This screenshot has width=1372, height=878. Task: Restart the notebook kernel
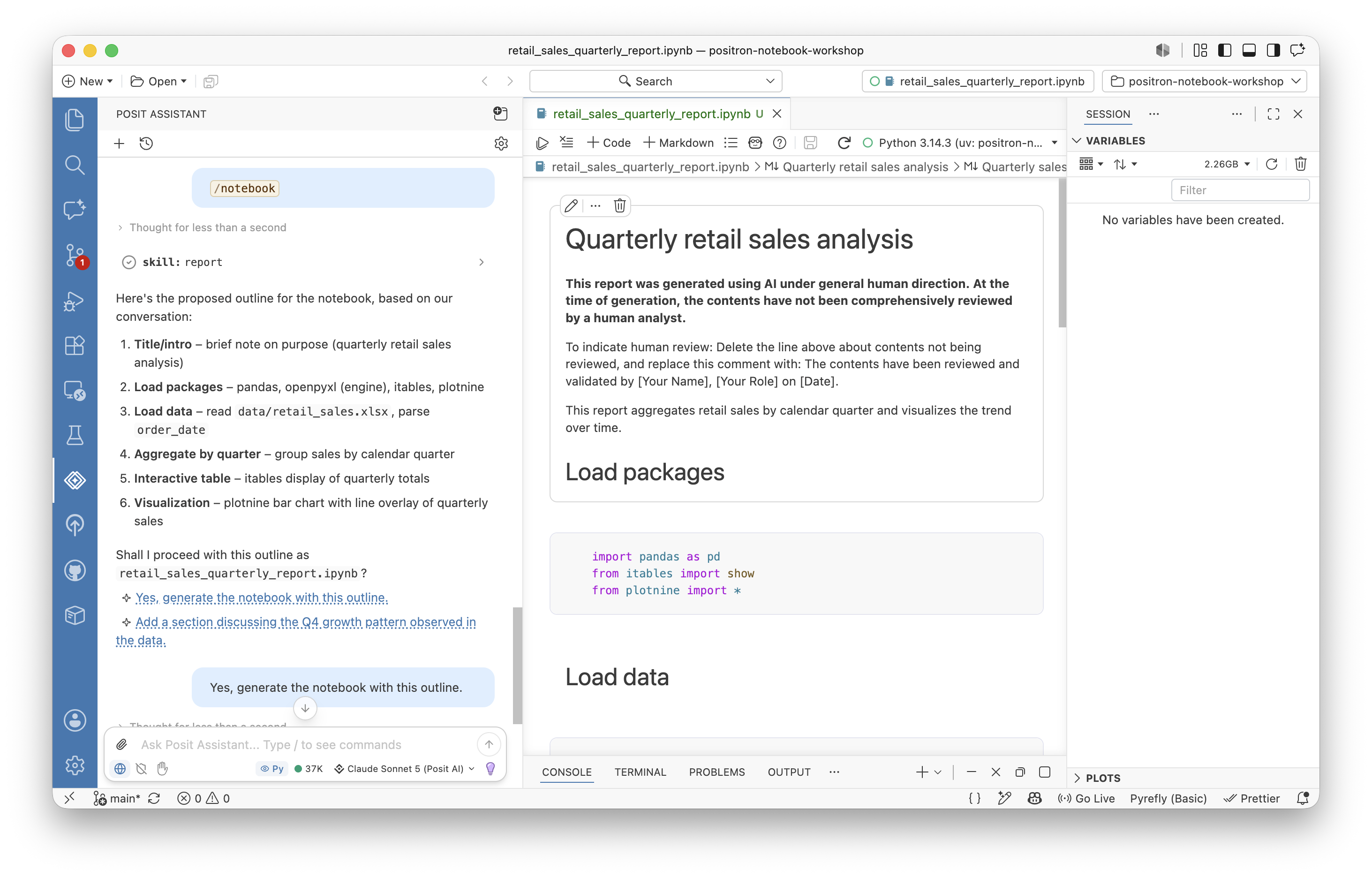click(x=844, y=143)
